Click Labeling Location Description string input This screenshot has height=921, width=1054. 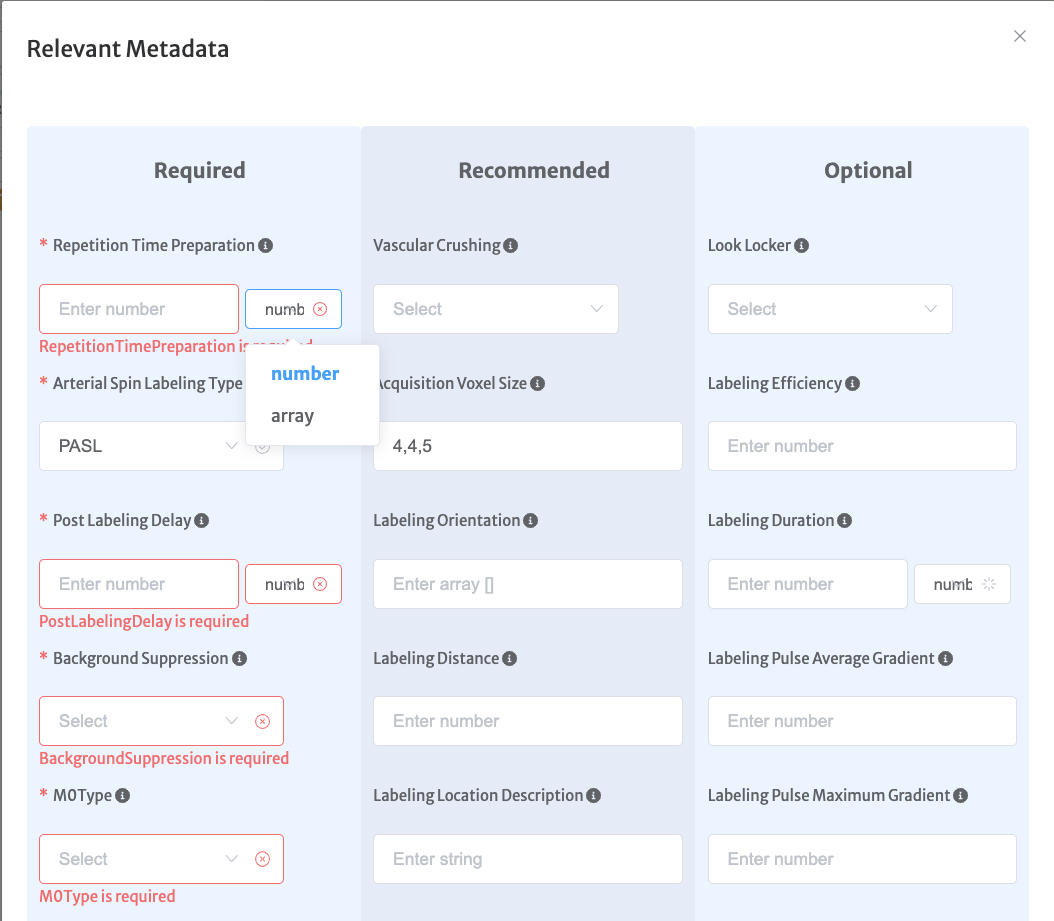(x=528, y=859)
